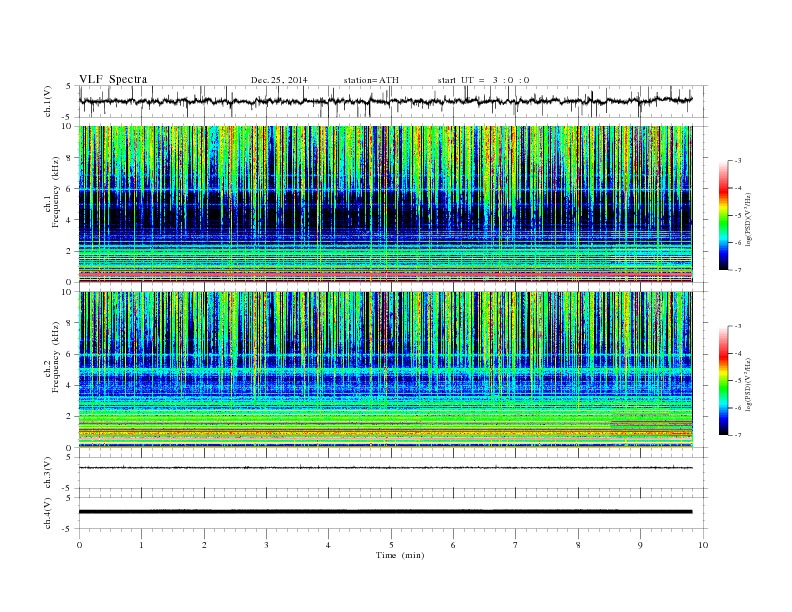Click the "-3" value on ch.2 color bar
Screen dimensions: 792x612
737,326
